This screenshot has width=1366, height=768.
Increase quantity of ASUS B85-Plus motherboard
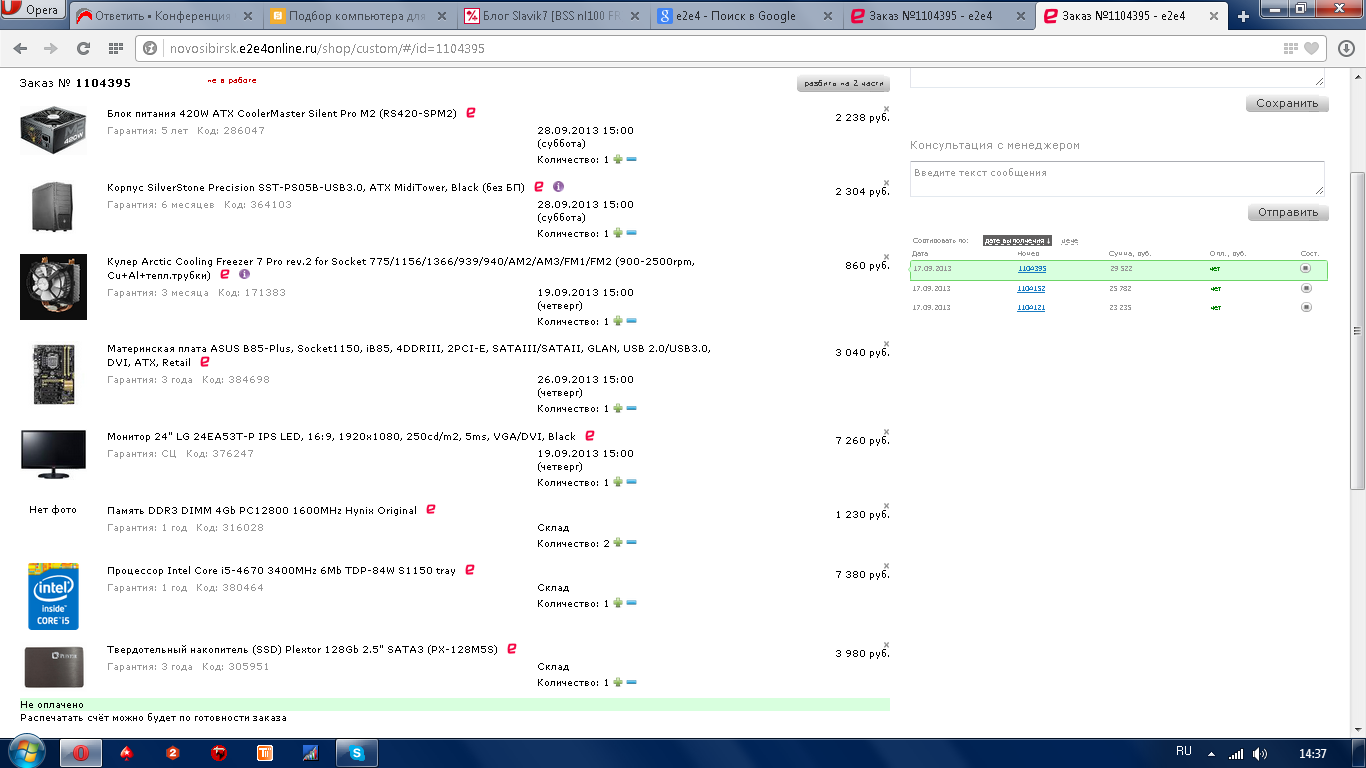pos(618,408)
